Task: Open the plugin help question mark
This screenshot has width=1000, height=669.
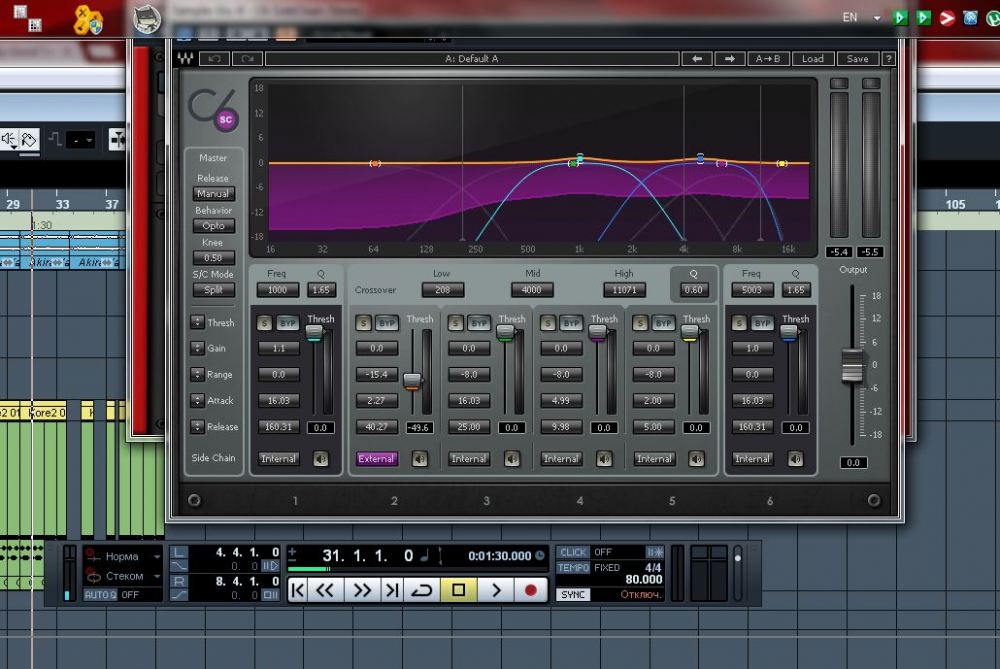Action: click(888, 59)
